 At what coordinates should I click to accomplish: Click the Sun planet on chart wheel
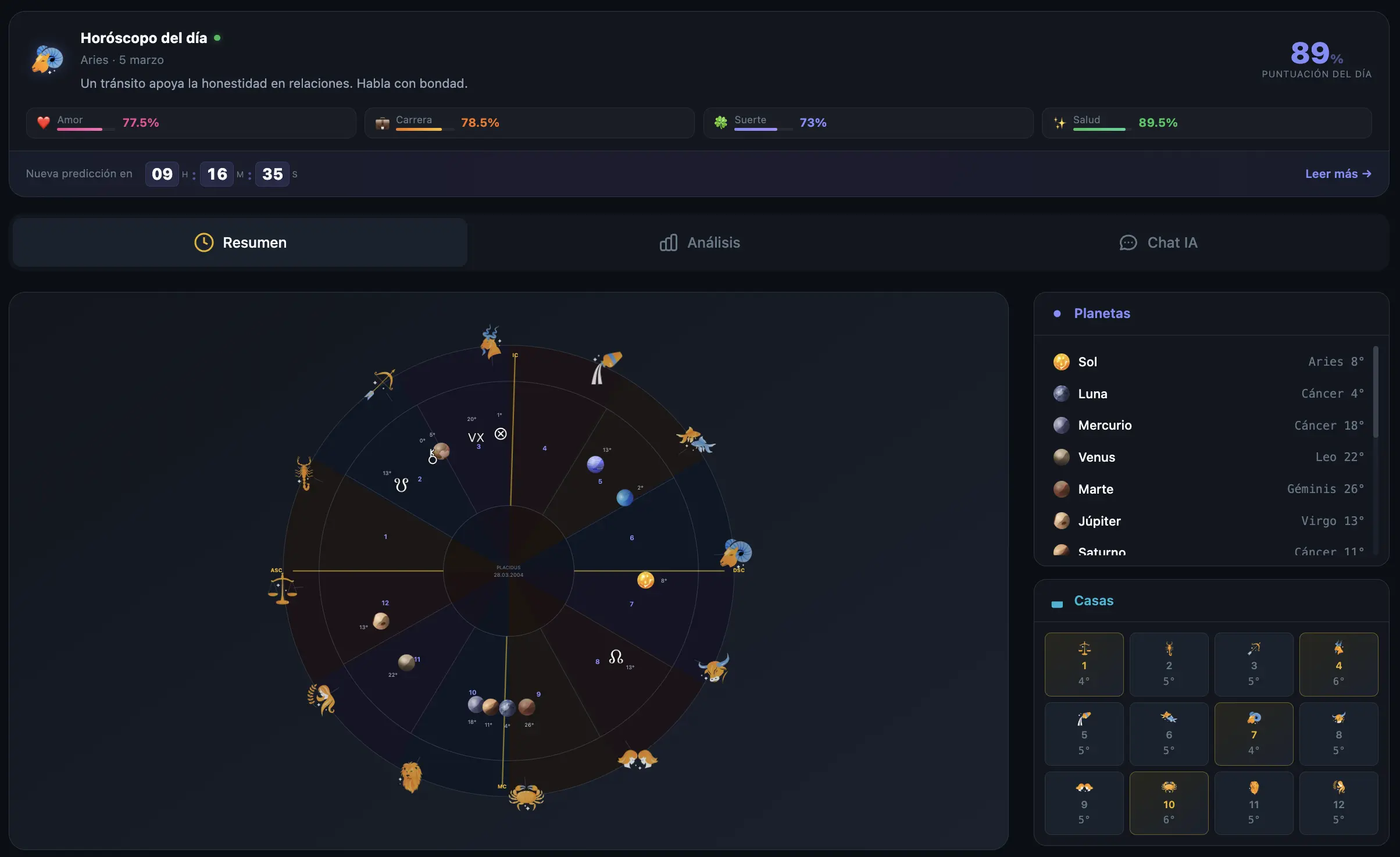coord(645,580)
